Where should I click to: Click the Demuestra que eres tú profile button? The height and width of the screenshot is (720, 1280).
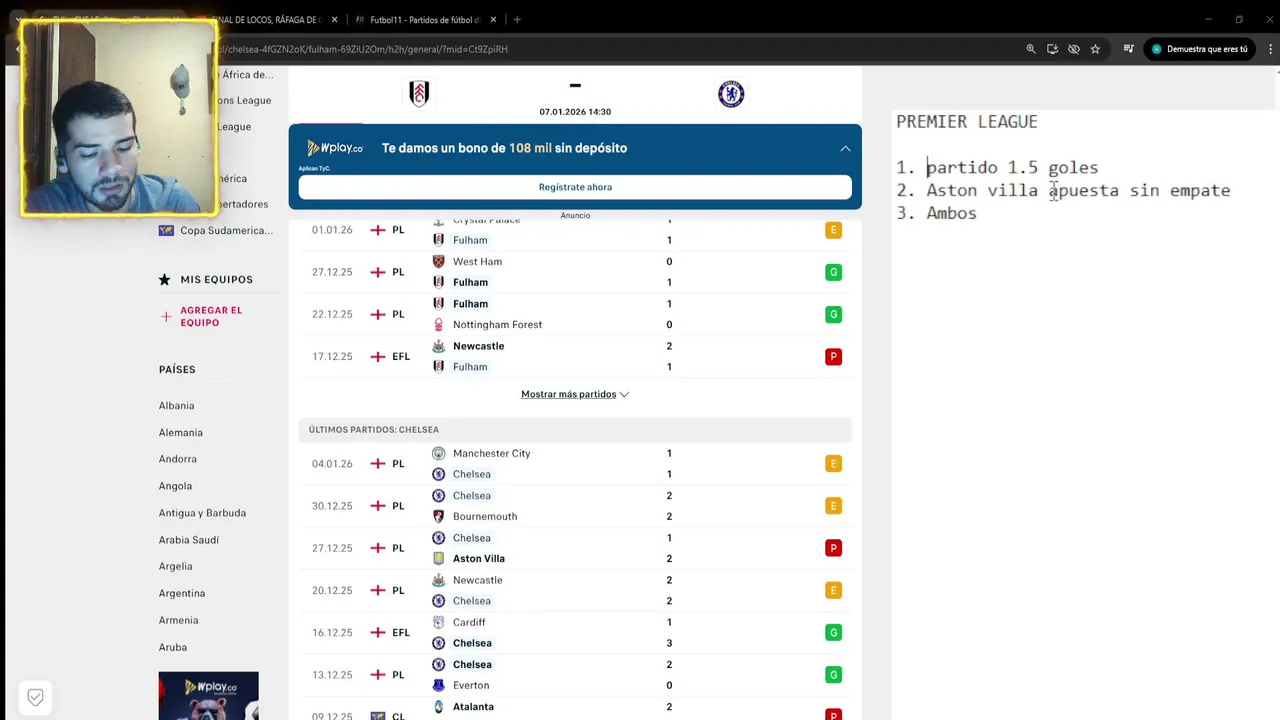1198,49
